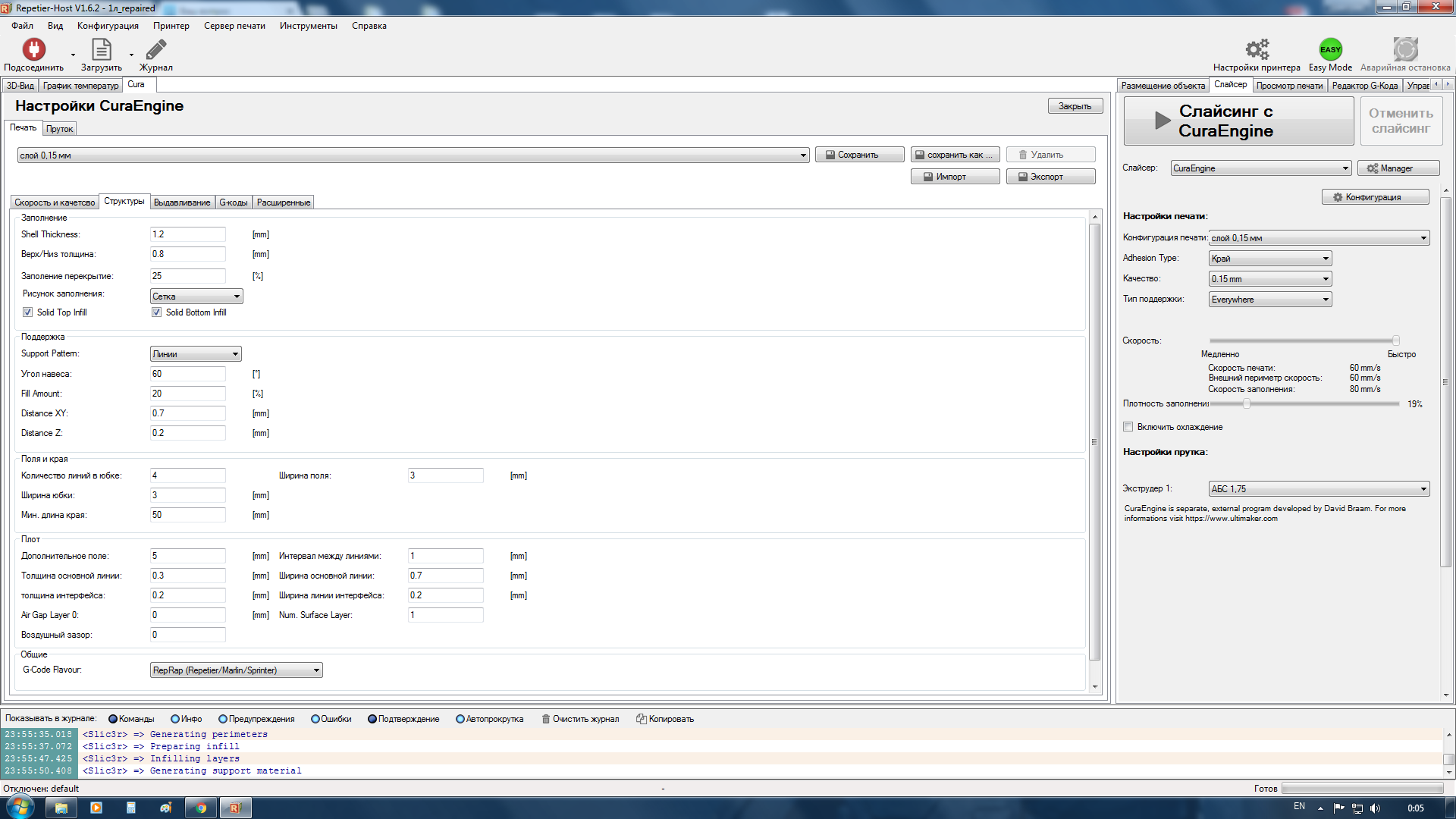Switch to the Выдавливание tab
This screenshot has width=1456, height=819.
(x=182, y=202)
